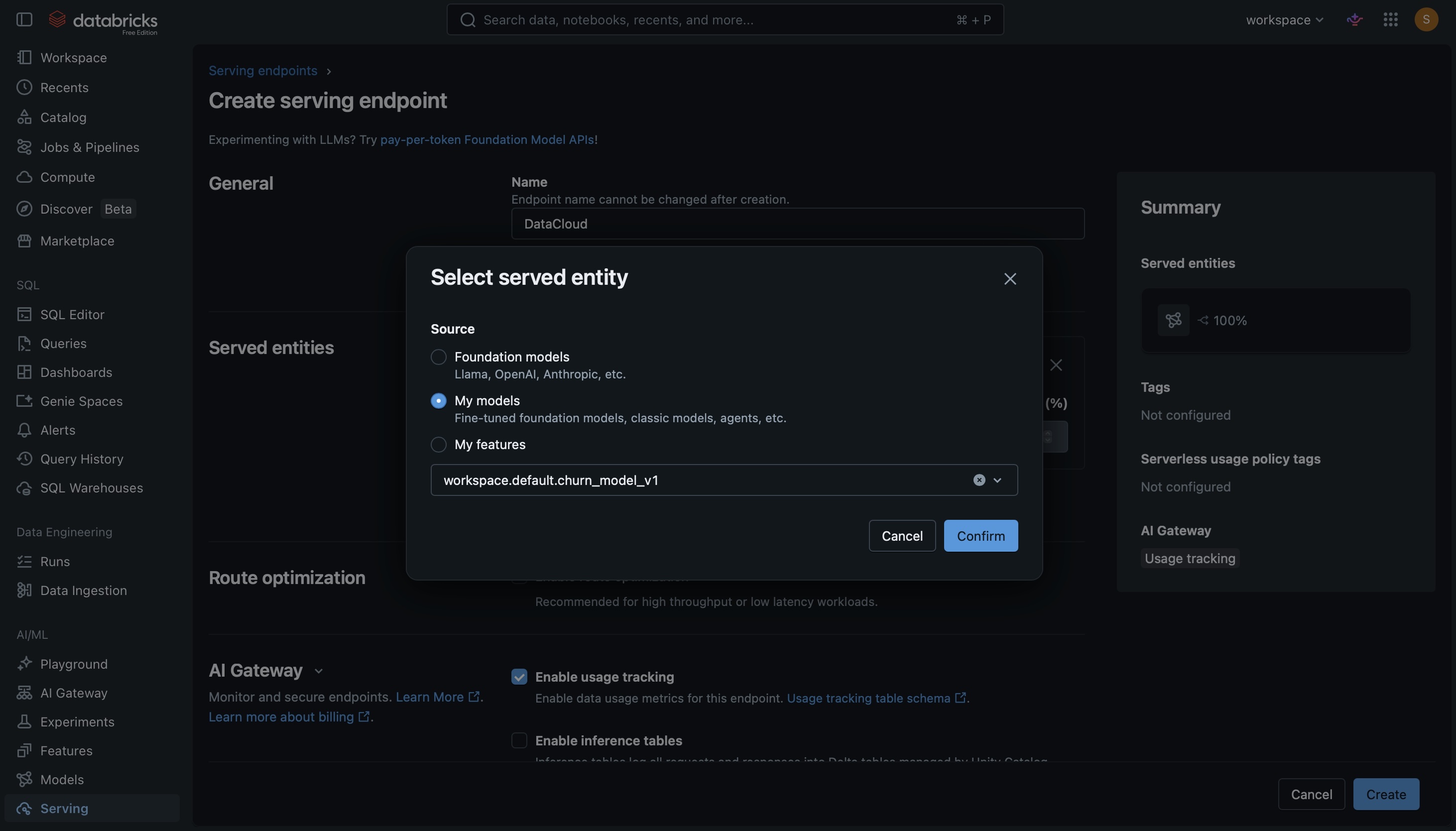Click Create to create the endpoint

click(1386, 795)
